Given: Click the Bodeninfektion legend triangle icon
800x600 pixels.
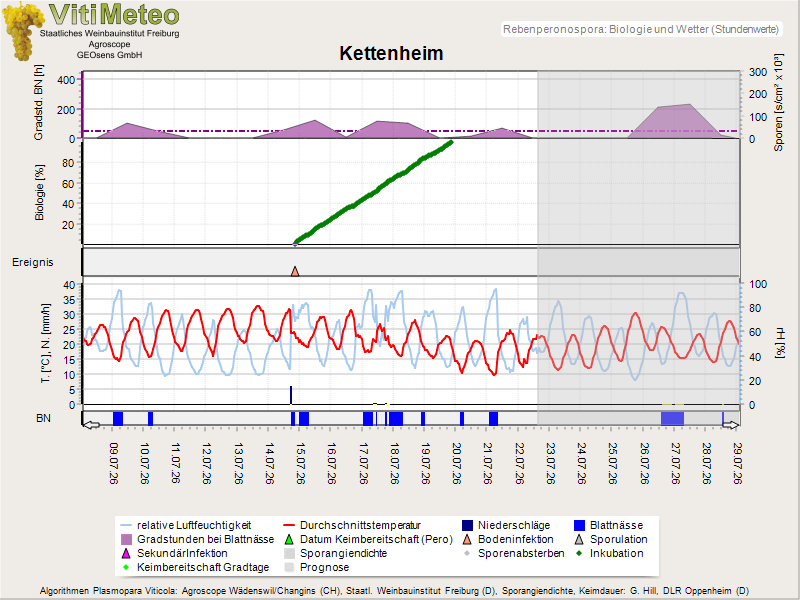Looking at the screenshot, I should pos(467,539).
